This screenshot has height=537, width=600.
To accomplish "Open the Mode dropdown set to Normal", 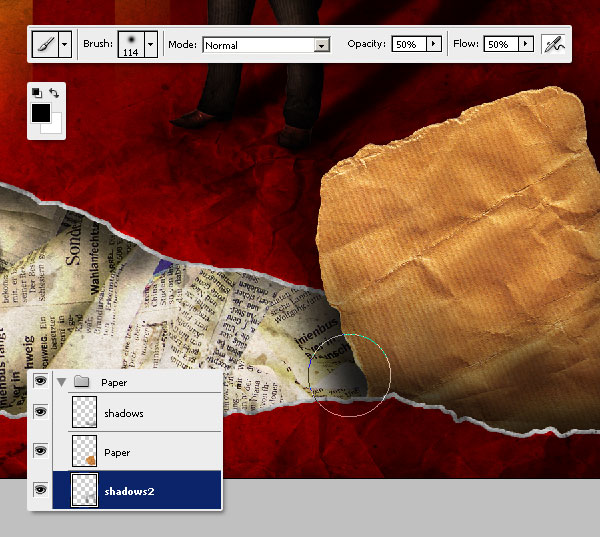I will [266, 45].
